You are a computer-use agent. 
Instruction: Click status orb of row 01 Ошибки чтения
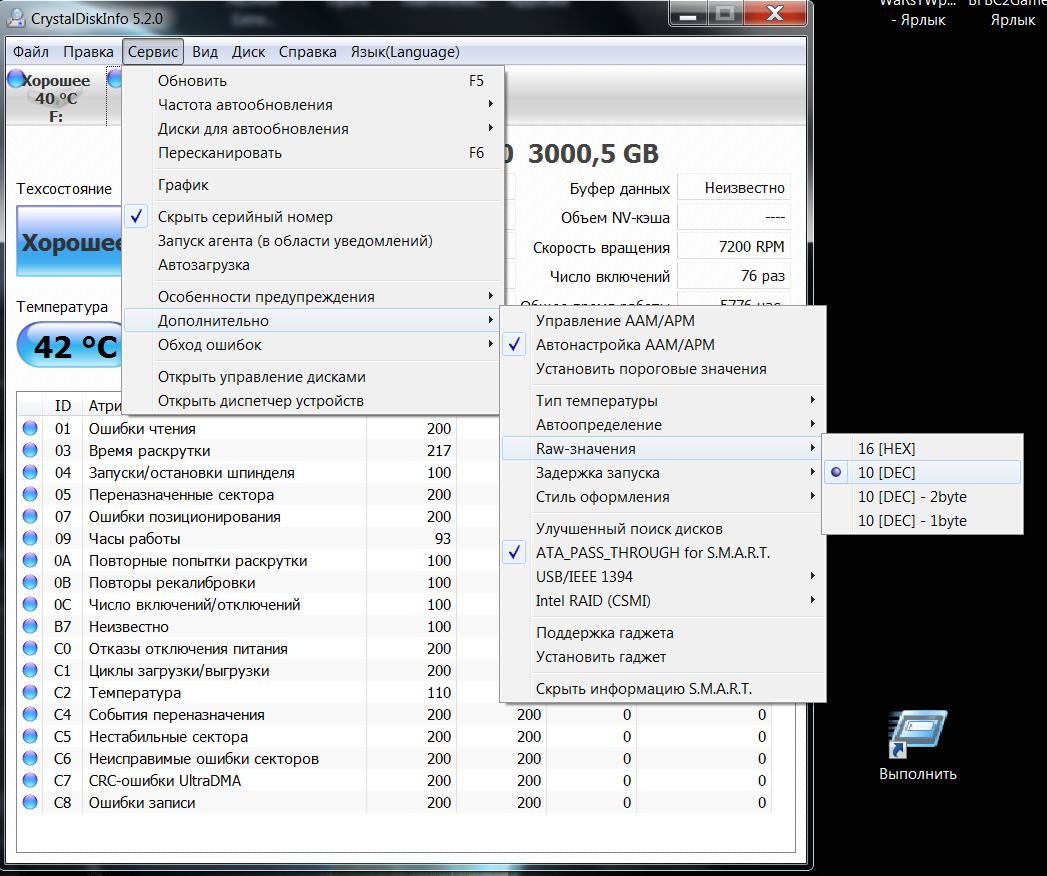30,428
